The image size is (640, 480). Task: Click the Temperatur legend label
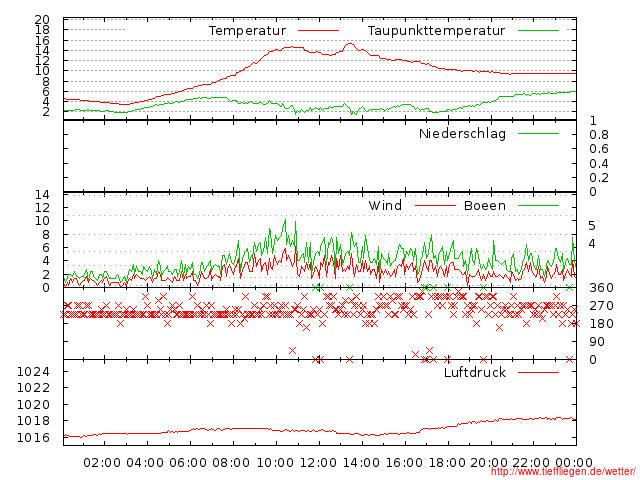(x=247, y=31)
